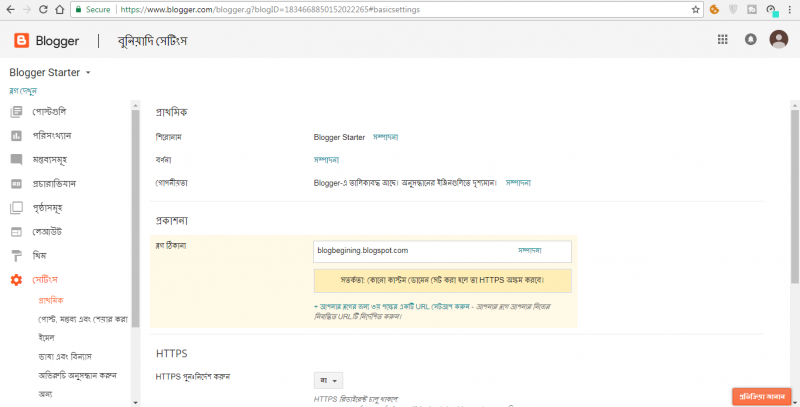Viewport: 800px width, 407px height.
Task: Select the লেআউট menu item
Action: click(x=47, y=232)
